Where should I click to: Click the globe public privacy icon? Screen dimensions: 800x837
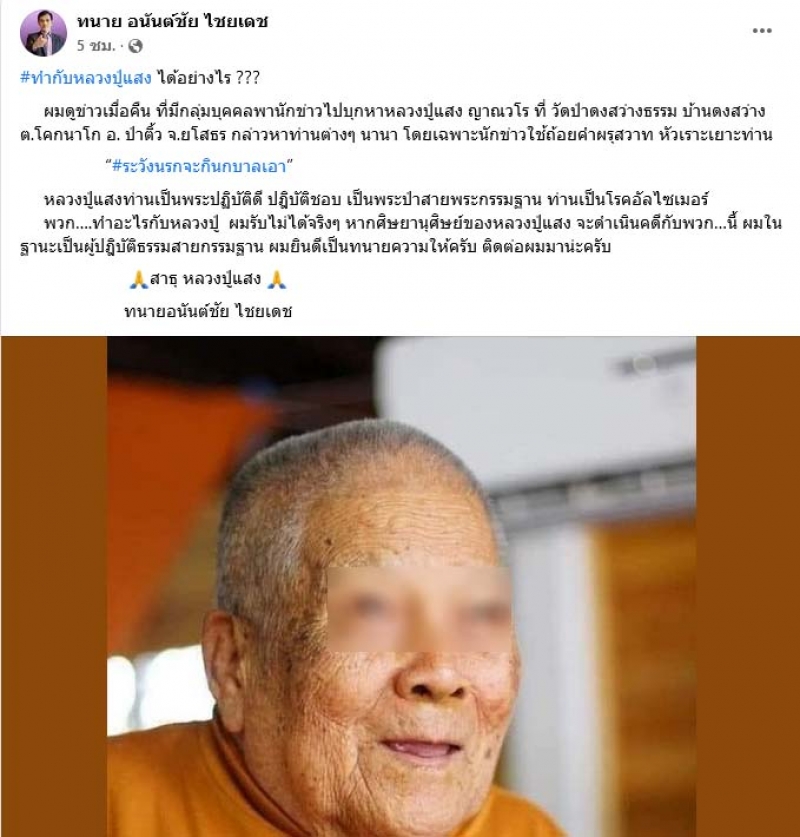tap(136, 46)
